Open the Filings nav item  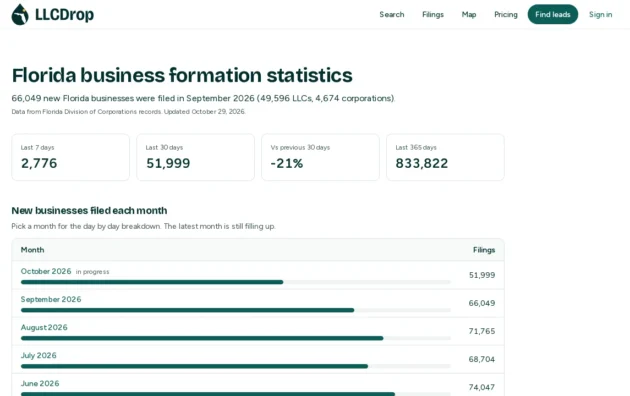point(433,14)
